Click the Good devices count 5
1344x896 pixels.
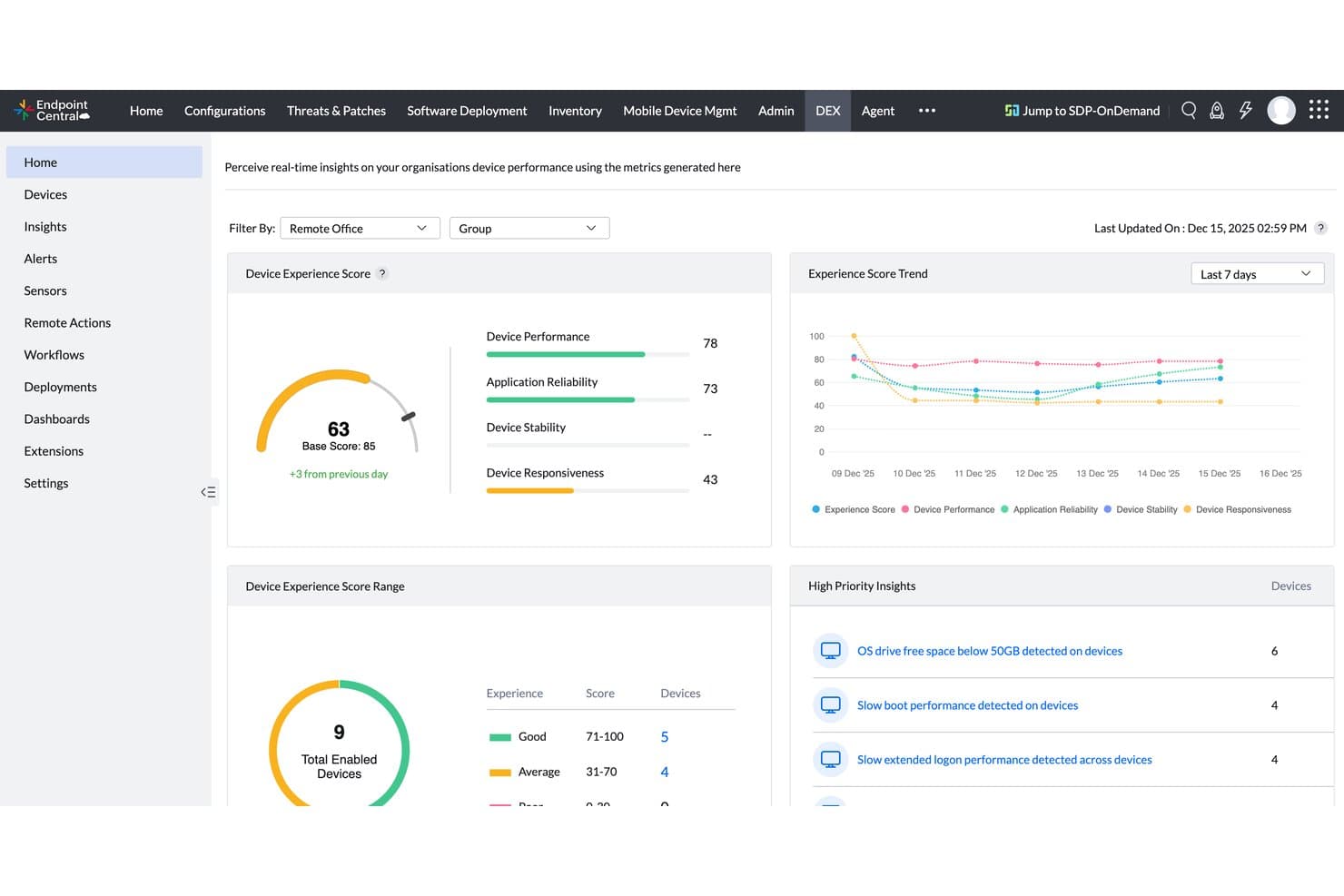point(665,737)
